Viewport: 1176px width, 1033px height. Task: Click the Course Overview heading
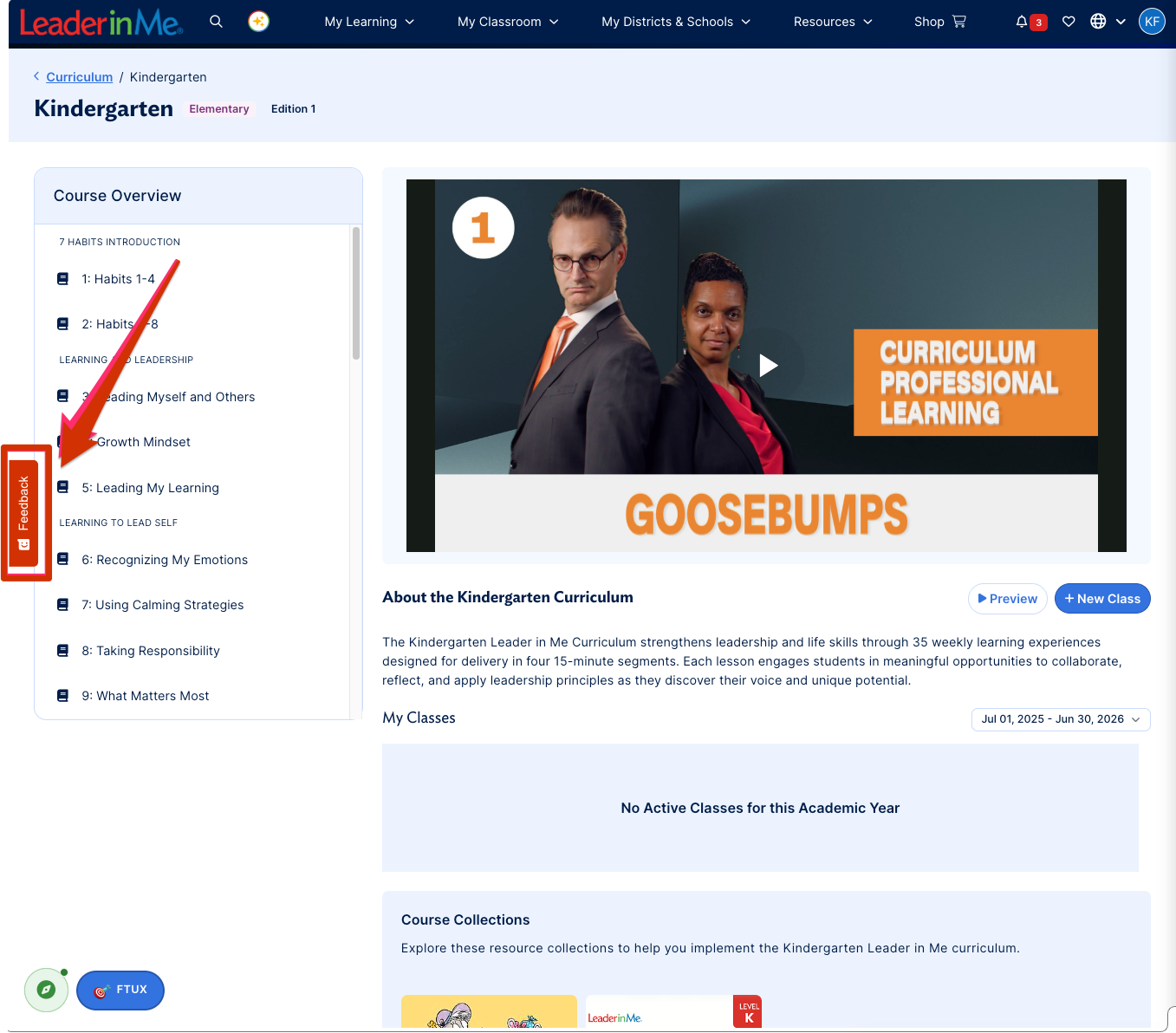(118, 196)
